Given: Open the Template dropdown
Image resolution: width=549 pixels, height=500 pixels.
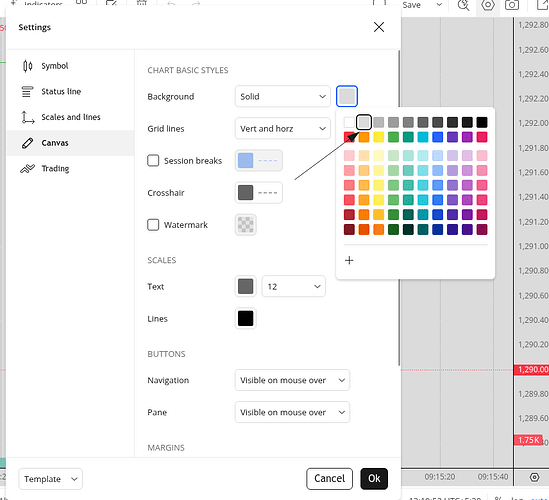Looking at the screenshot, I should (50, 479).
